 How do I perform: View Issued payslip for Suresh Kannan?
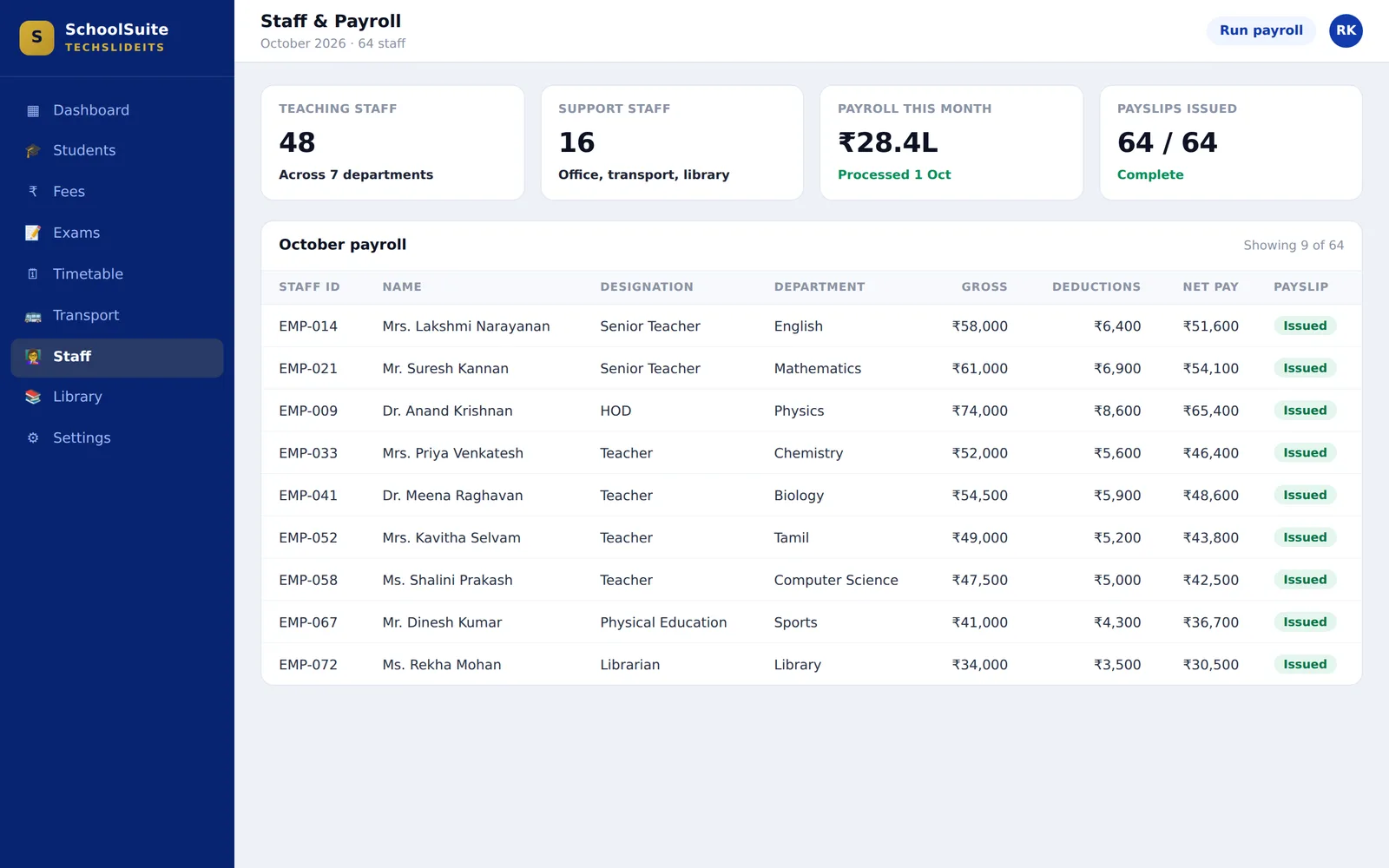(1305, 368)
